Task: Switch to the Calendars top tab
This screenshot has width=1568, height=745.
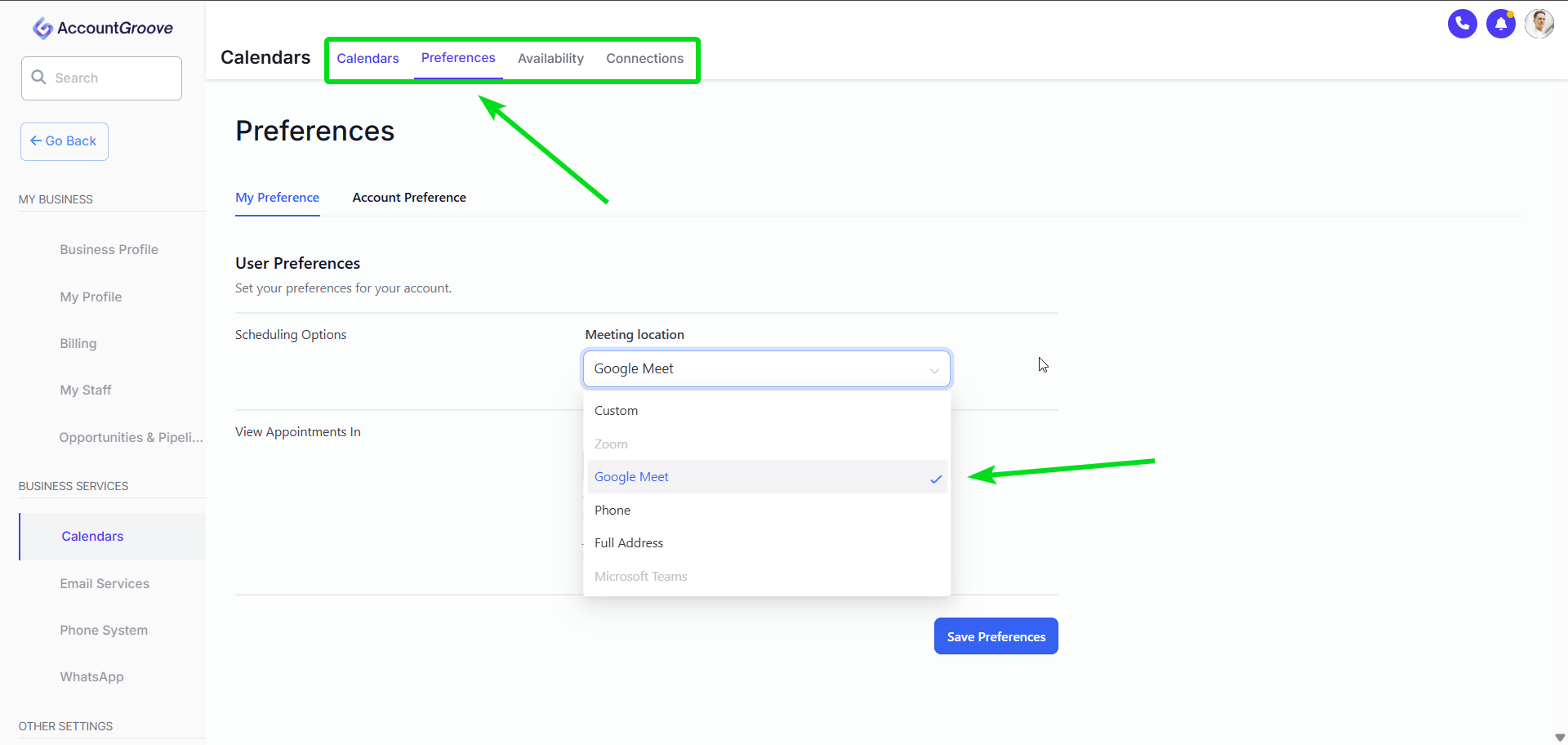Action: coord(367,59)
